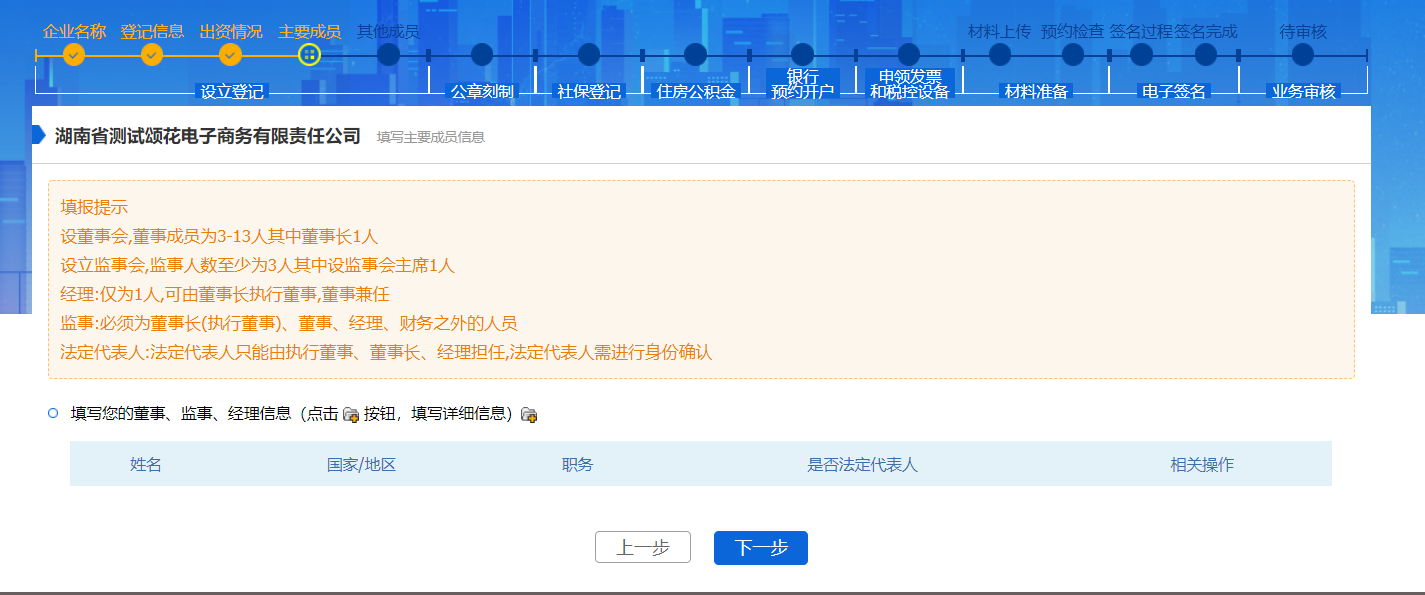Click the 签名过程 step circle

point(1141,54)
